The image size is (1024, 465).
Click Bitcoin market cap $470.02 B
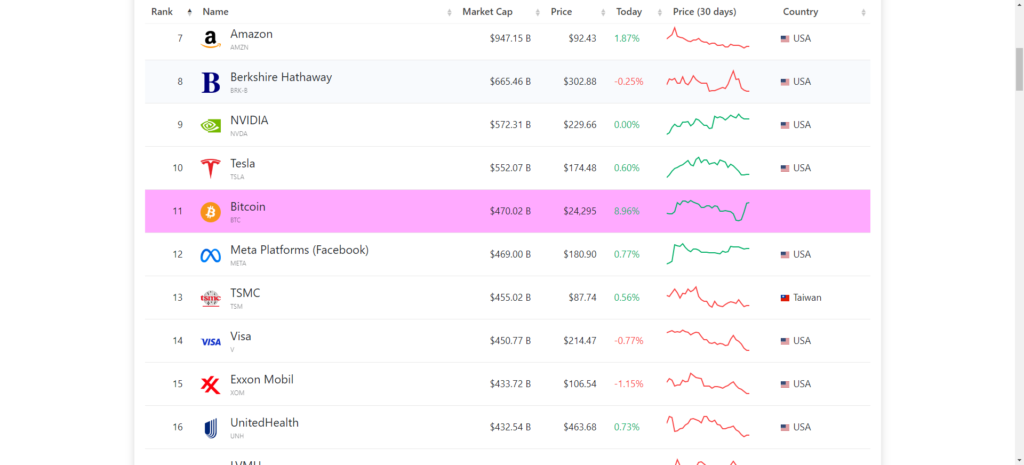[x=510, y=211]
